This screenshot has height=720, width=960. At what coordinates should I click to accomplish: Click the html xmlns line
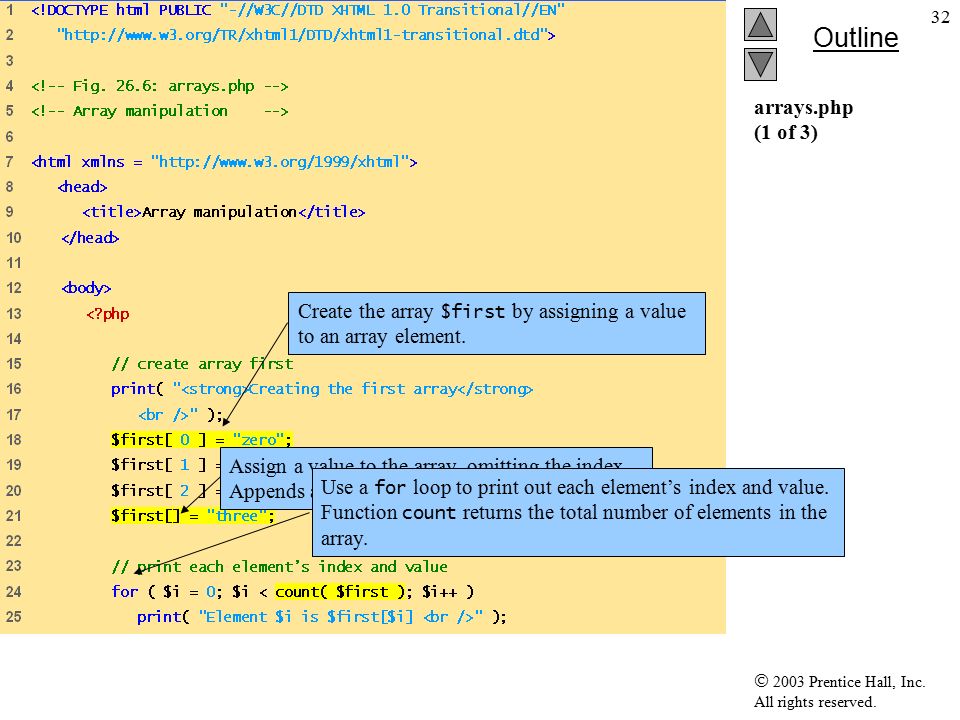[x=224, y=162]
